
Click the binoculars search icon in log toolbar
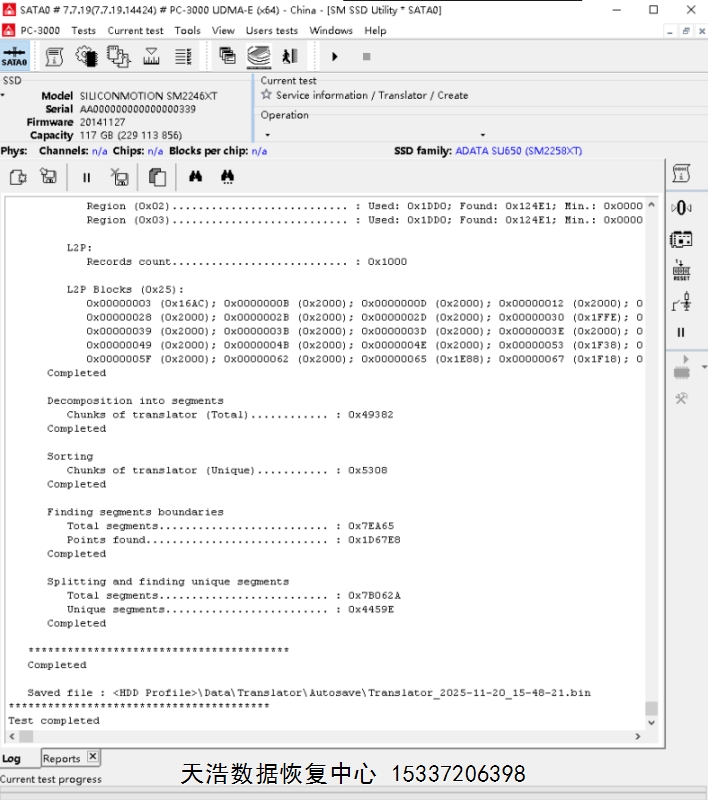[196, 177]
